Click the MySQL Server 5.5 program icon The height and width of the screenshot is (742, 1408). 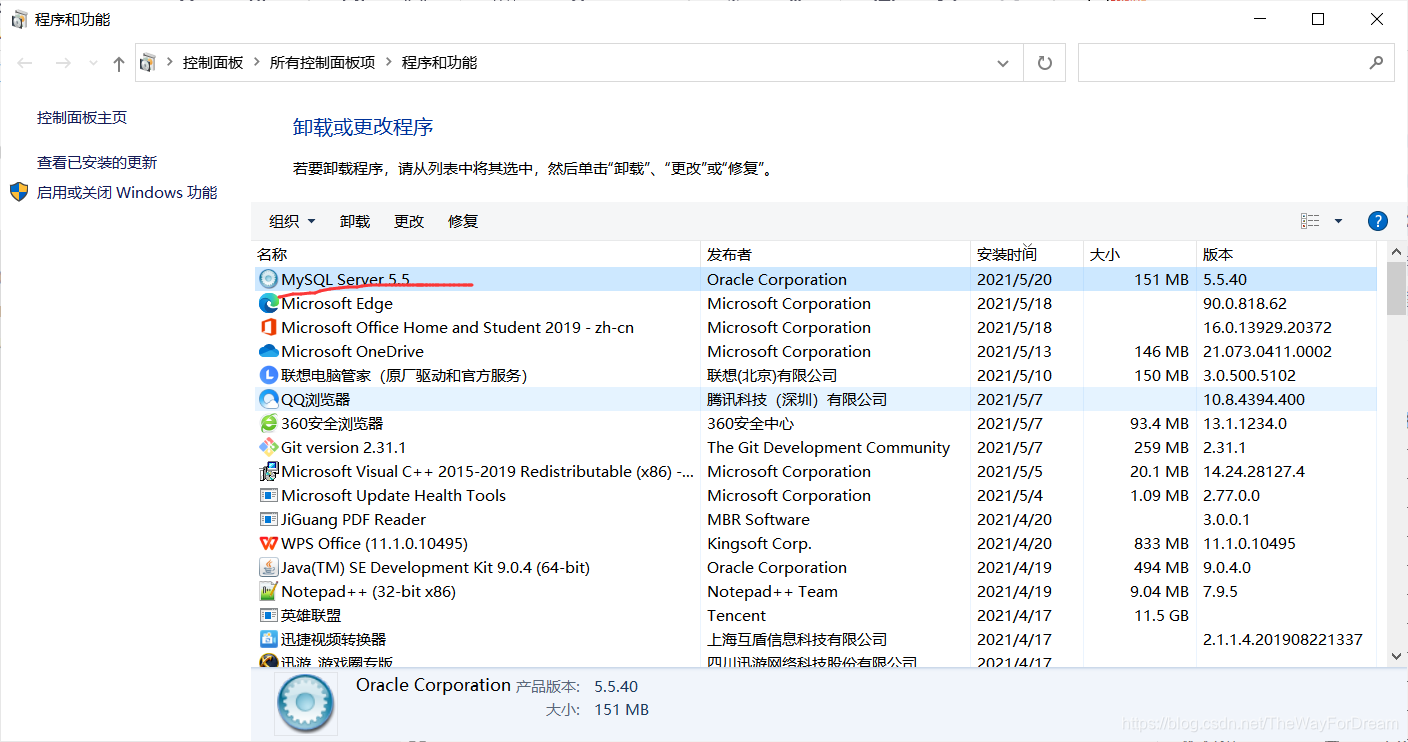pyautogui.click(x=268, y=279)
